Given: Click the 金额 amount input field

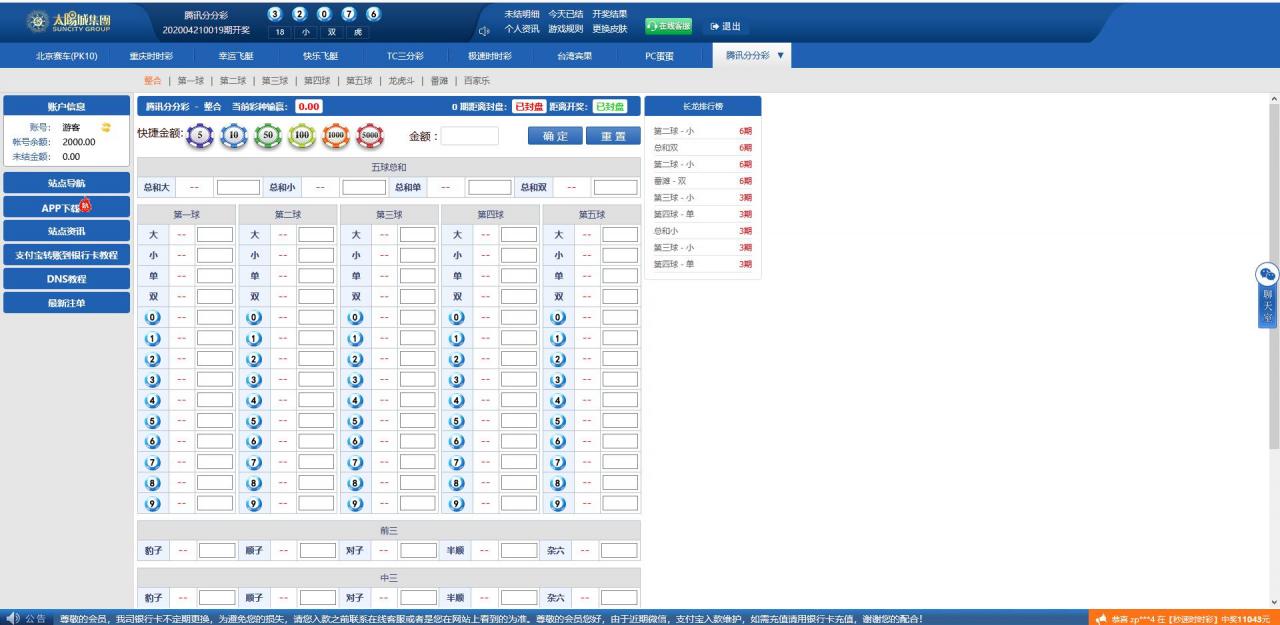Looking at the screenshot, I should [x=469, y=136].
